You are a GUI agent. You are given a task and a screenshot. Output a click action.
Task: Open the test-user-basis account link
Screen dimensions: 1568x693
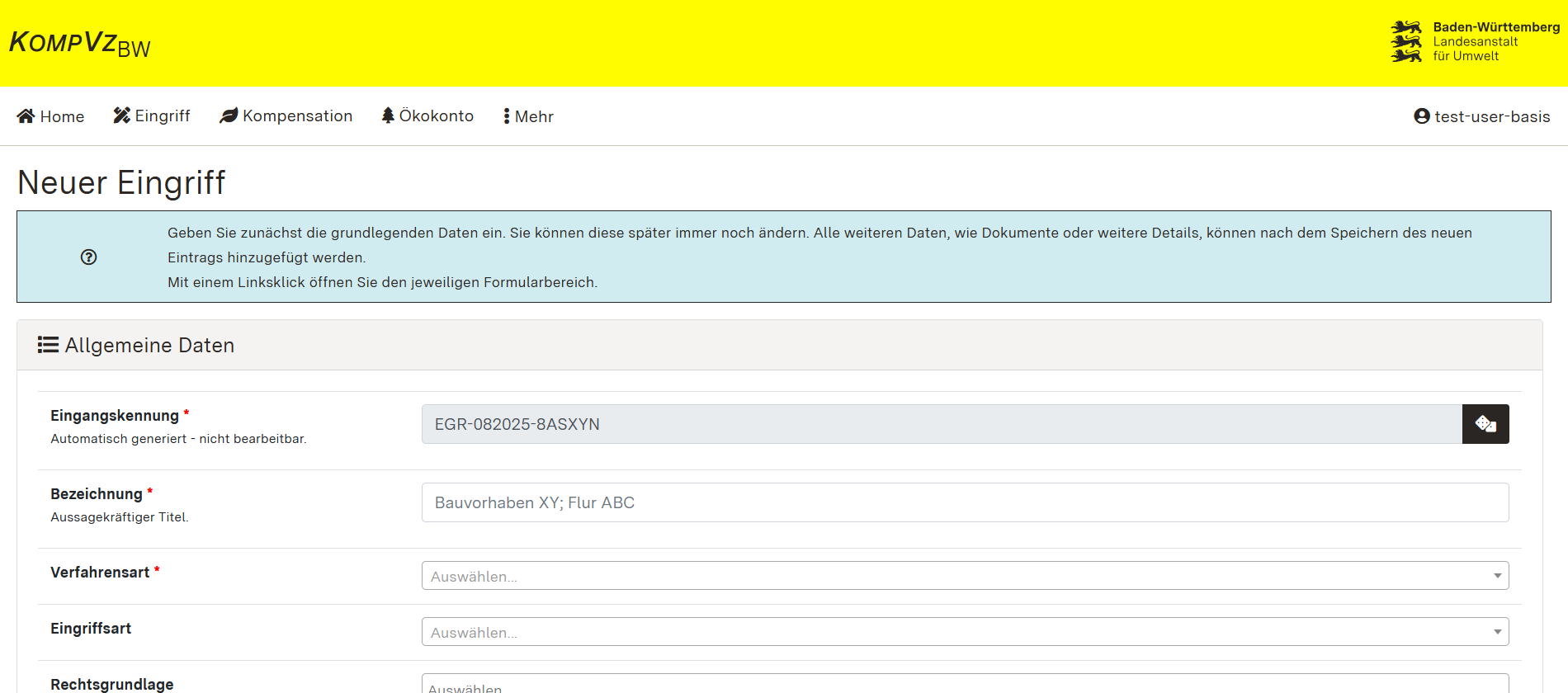[x=1491, y=116]
